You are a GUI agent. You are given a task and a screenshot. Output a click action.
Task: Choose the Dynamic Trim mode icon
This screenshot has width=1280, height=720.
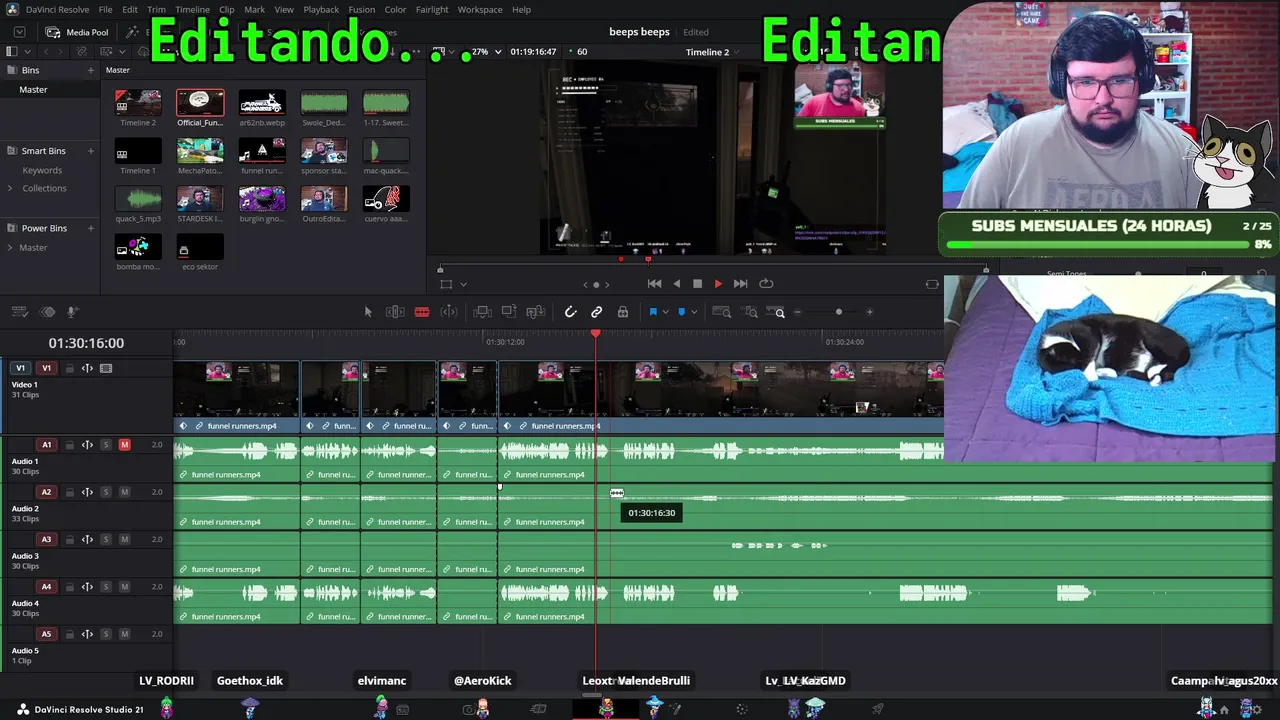449,312
